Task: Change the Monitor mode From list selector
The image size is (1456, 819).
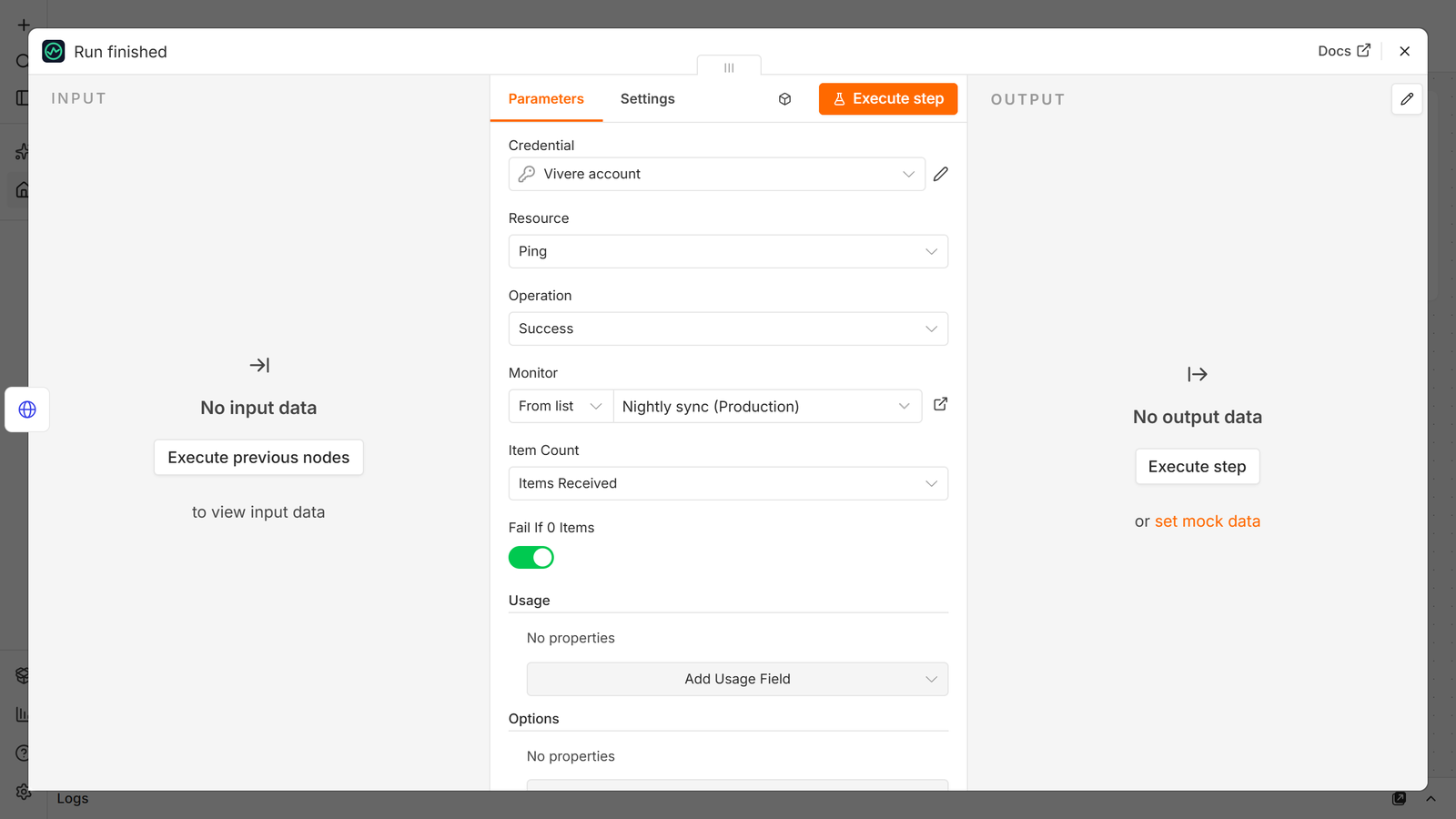Action: [561, 406]
